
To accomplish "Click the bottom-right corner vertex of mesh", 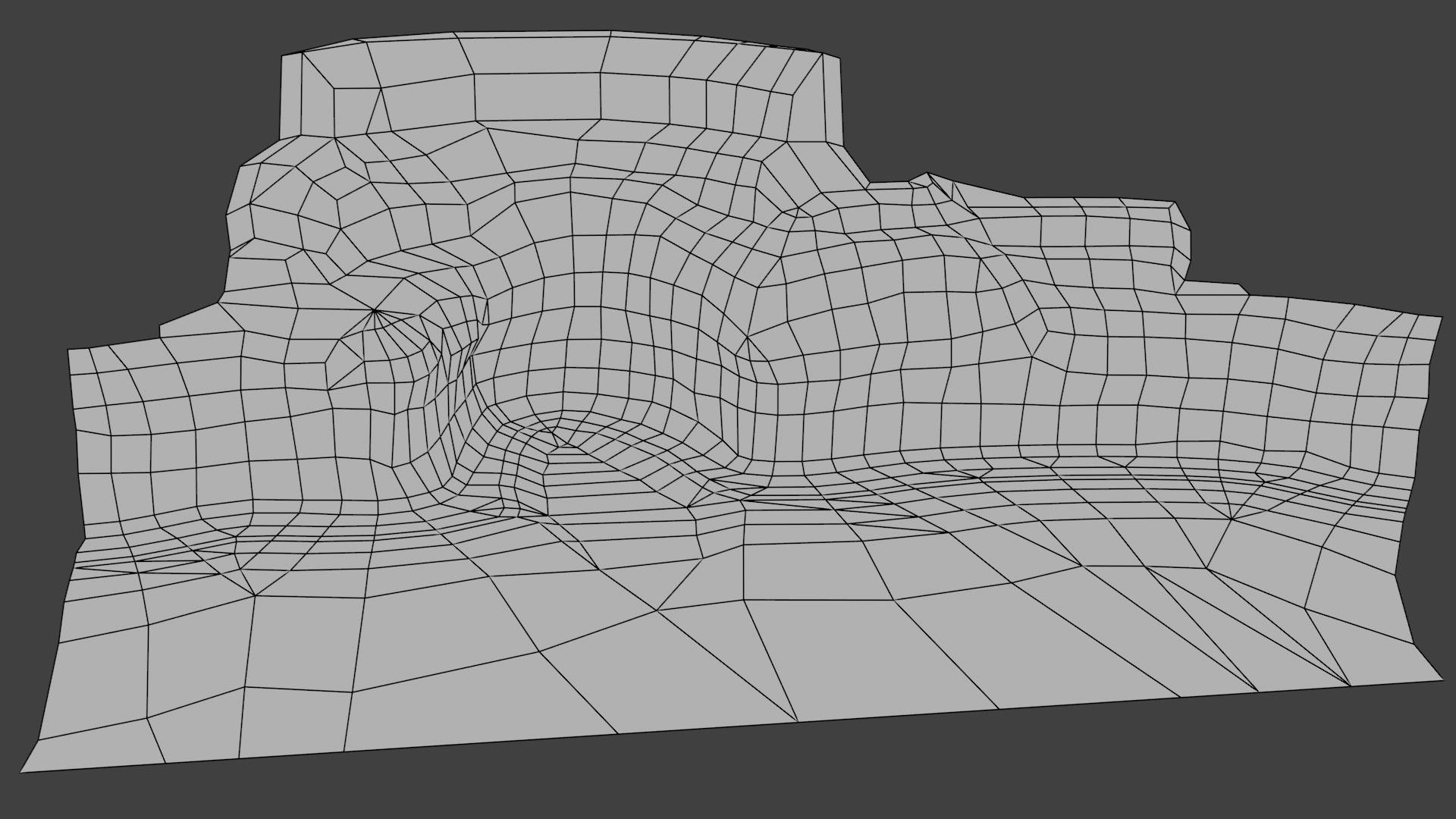I will tap(1444, 679).
